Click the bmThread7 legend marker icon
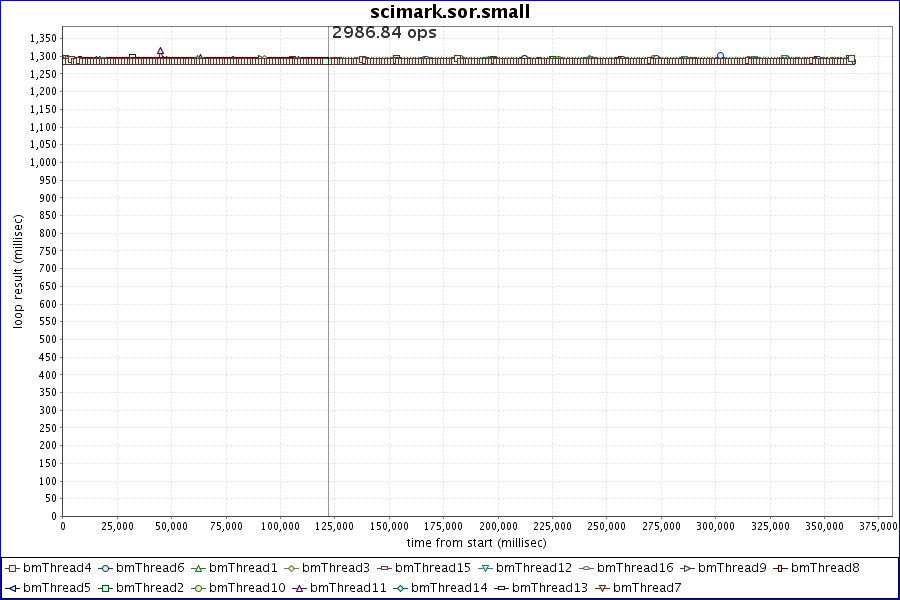The width and height of the screenshot is (900, 600). click(x=601, y=588)
